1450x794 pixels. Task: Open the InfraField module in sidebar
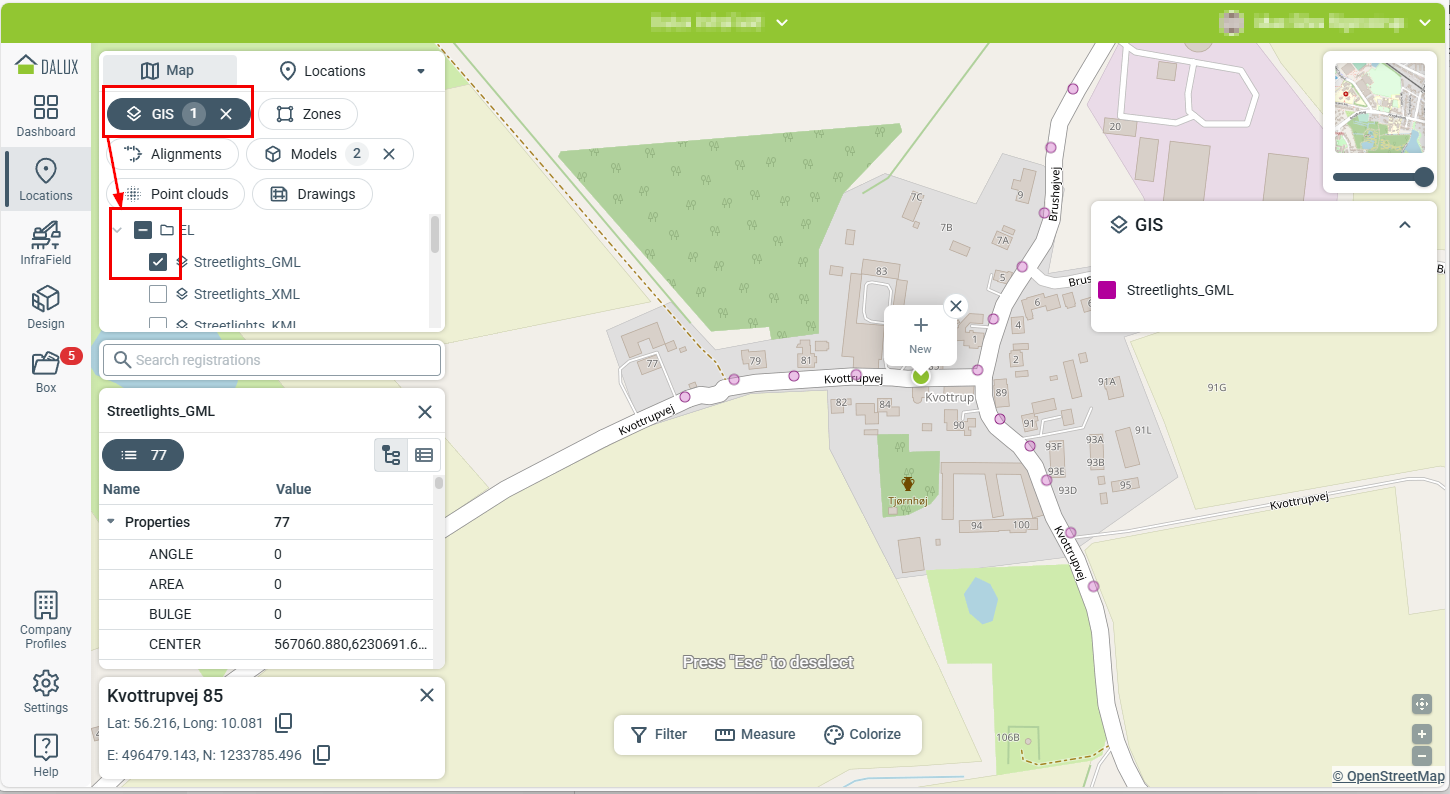(46, 243)
